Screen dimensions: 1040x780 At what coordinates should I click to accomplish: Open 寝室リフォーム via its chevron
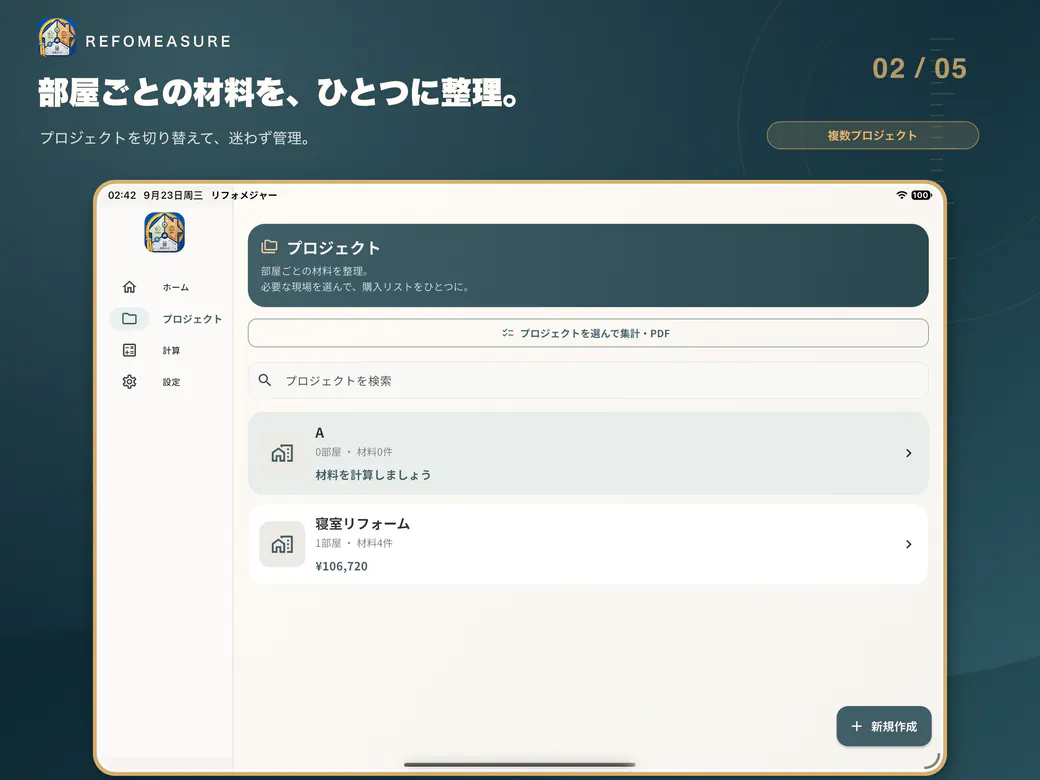point(909,544)
